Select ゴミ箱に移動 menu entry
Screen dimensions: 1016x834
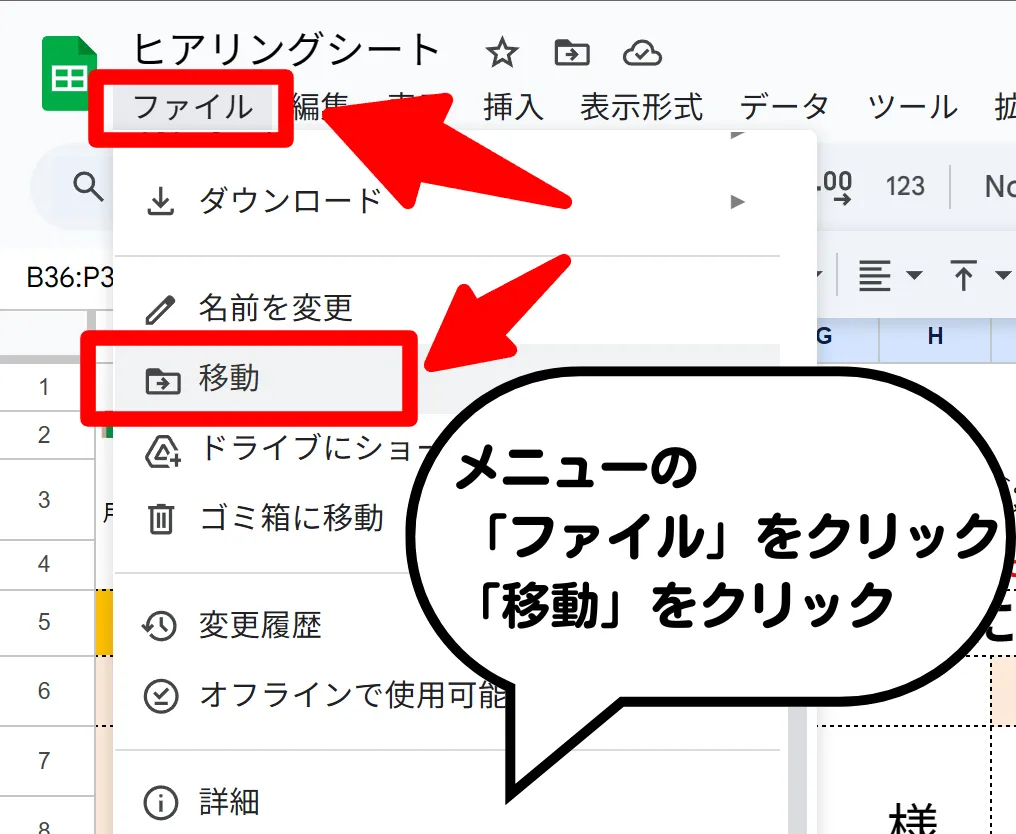[291, 518]
